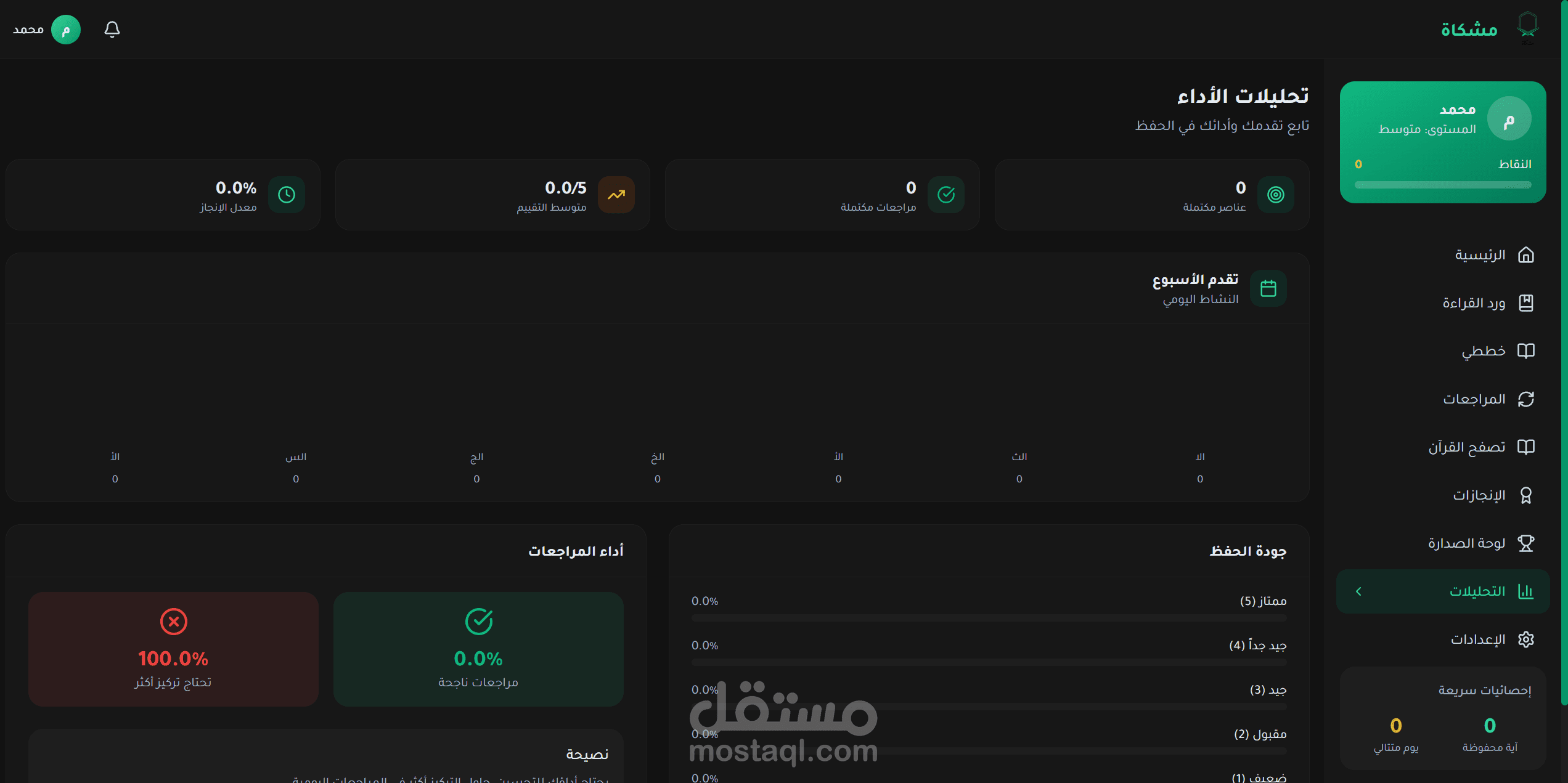Click the لوحة الصدارة trophy icon
Screen dimensions: 1568x783
(x=1525, y=543)
